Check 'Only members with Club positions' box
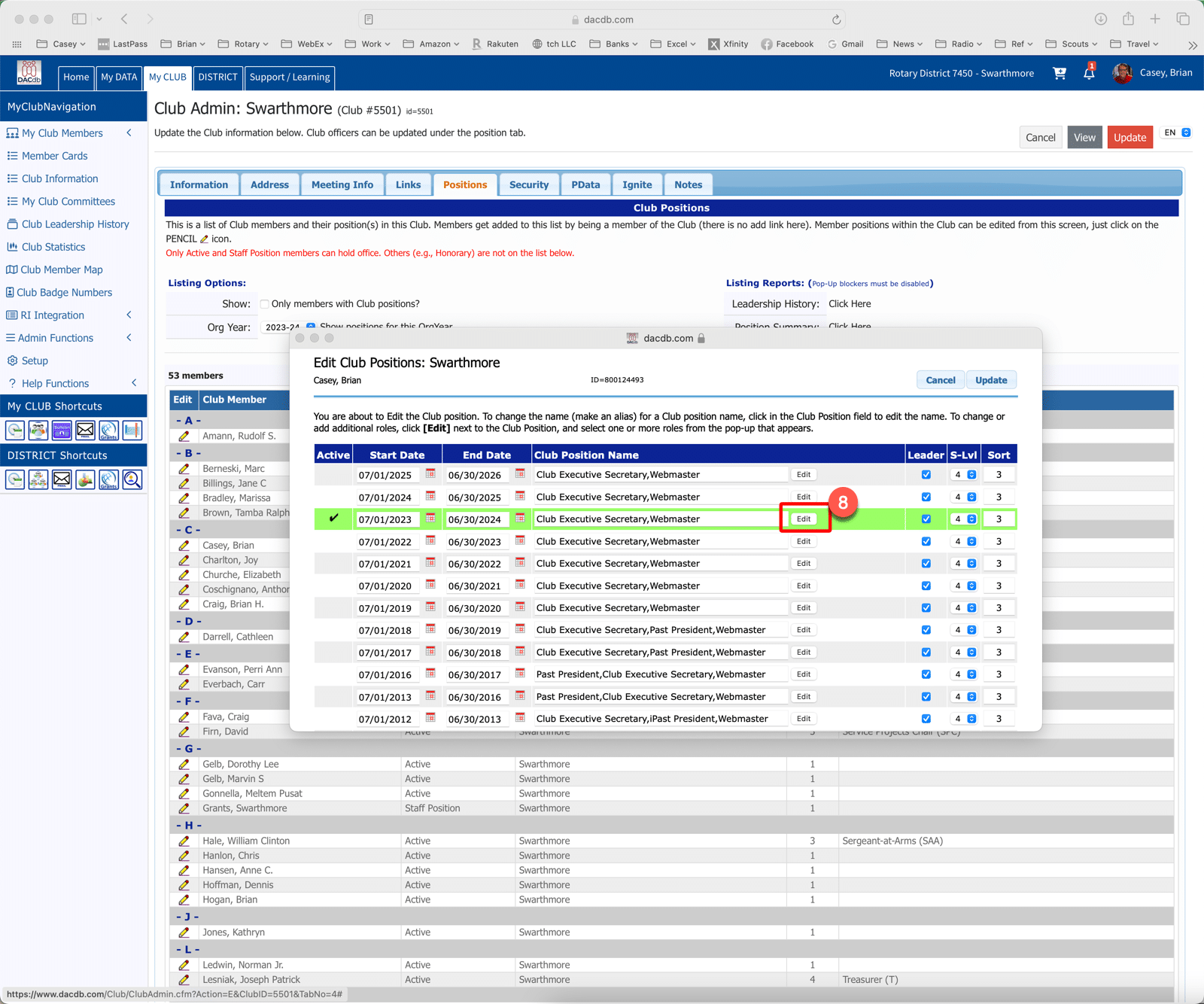This screenshot has width=1204, height=1004. (265, 304)
